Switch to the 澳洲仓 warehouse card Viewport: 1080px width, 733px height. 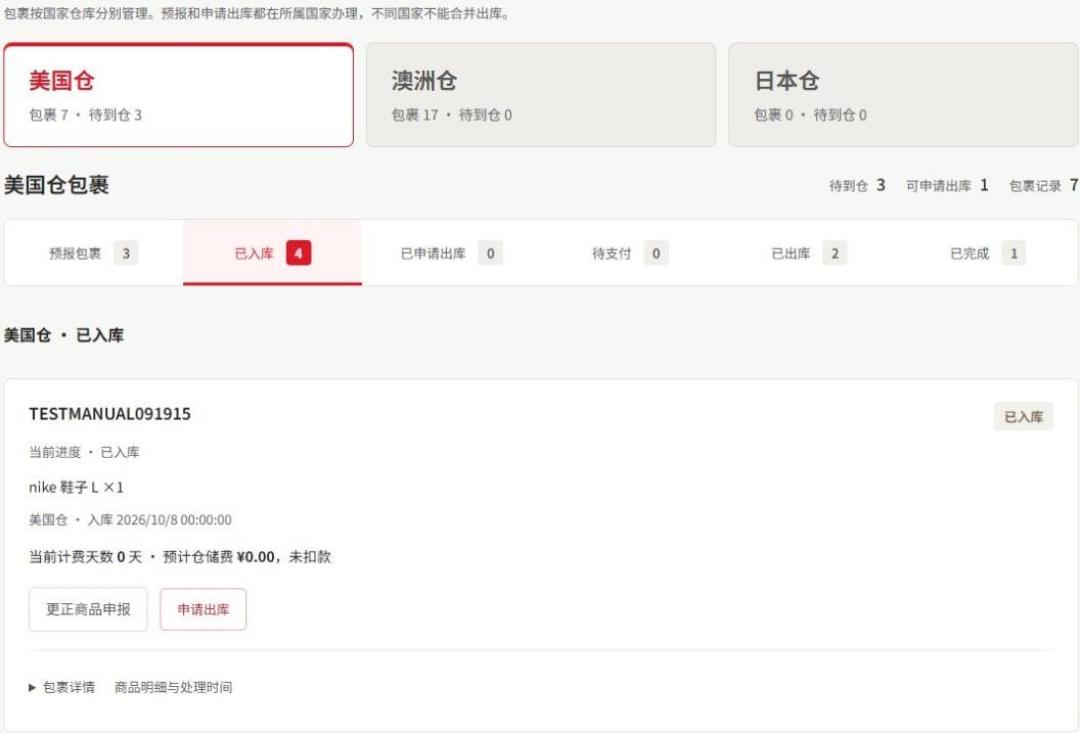[x=541, y=95]
